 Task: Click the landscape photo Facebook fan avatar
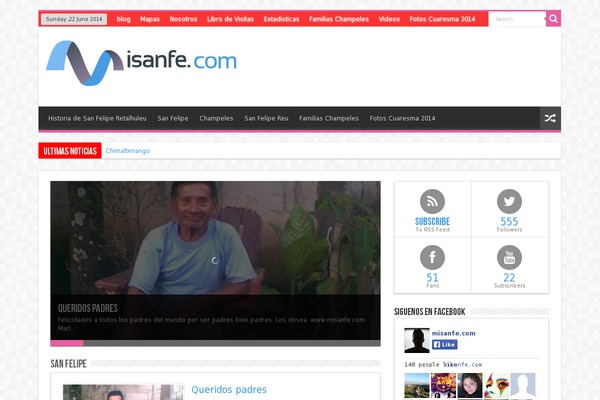(417, 385)
